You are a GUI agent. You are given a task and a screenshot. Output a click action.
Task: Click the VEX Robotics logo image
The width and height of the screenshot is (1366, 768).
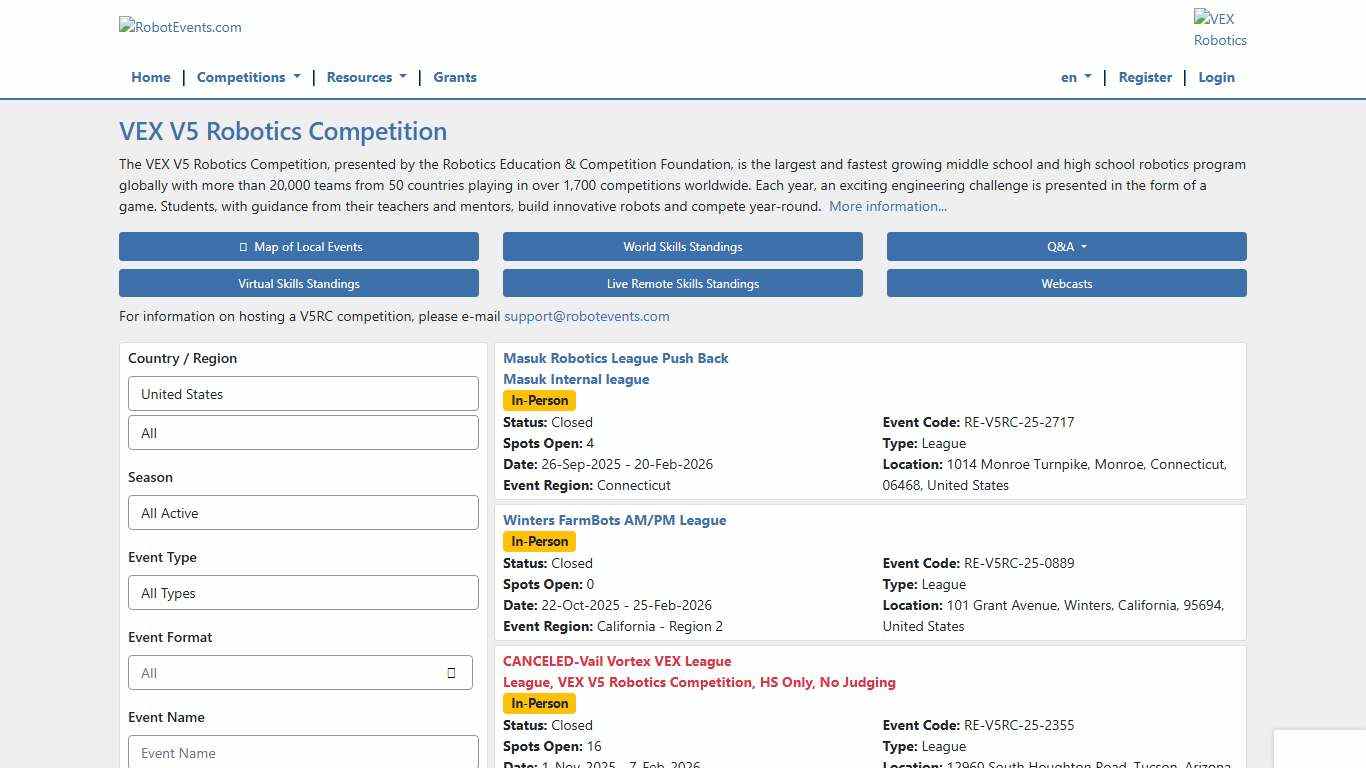click(x=1219, y=29)
